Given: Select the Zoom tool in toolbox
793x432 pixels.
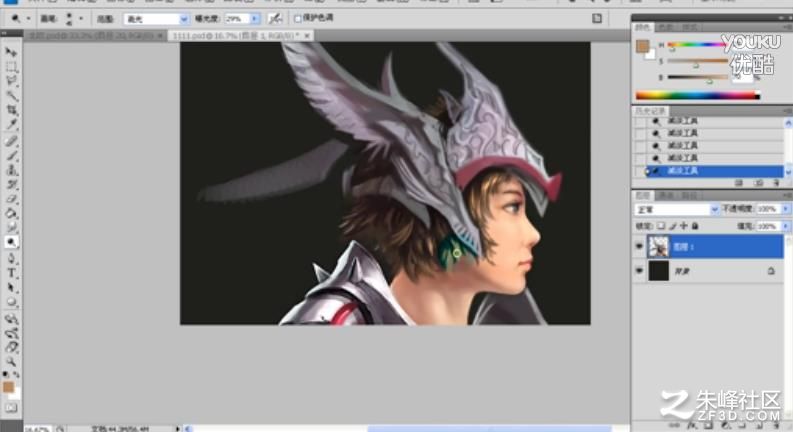Looking at the screenshot, I should click(x=11, y=361).
